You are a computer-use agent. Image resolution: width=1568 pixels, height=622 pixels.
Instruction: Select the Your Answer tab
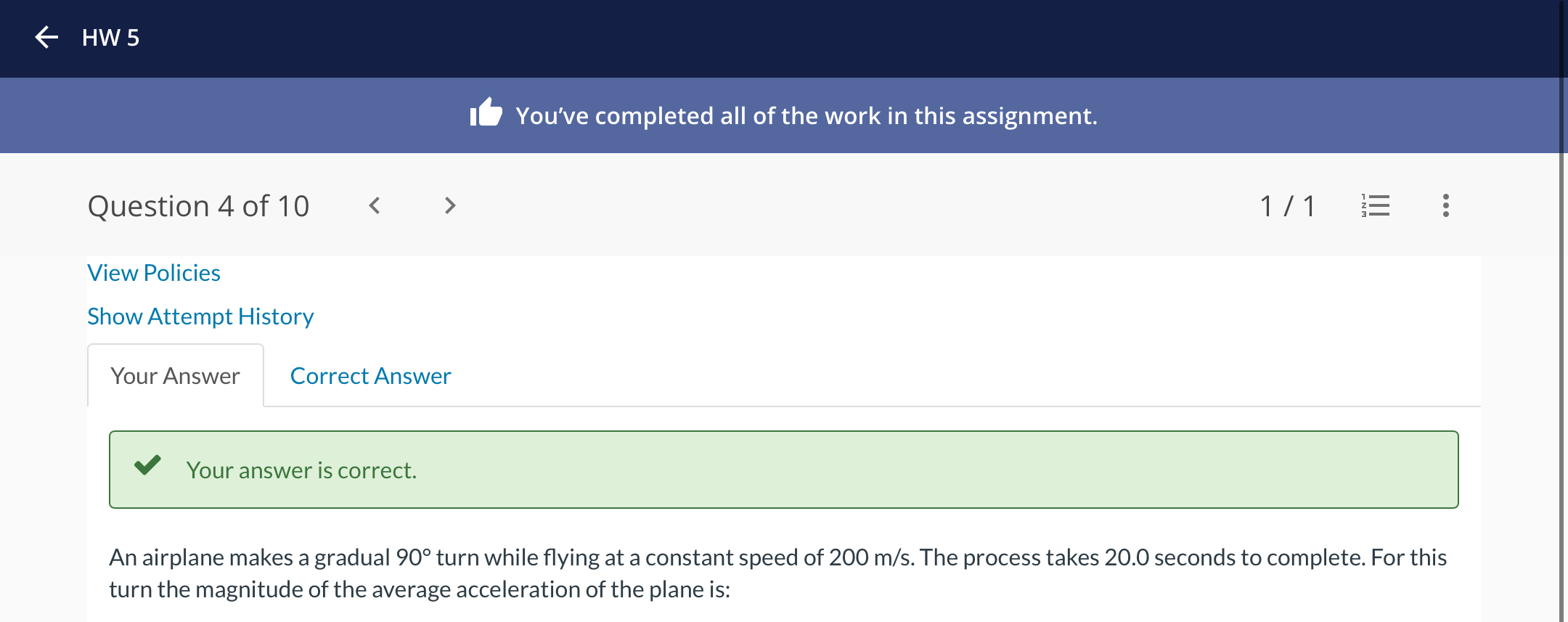(x=175, y=376)
